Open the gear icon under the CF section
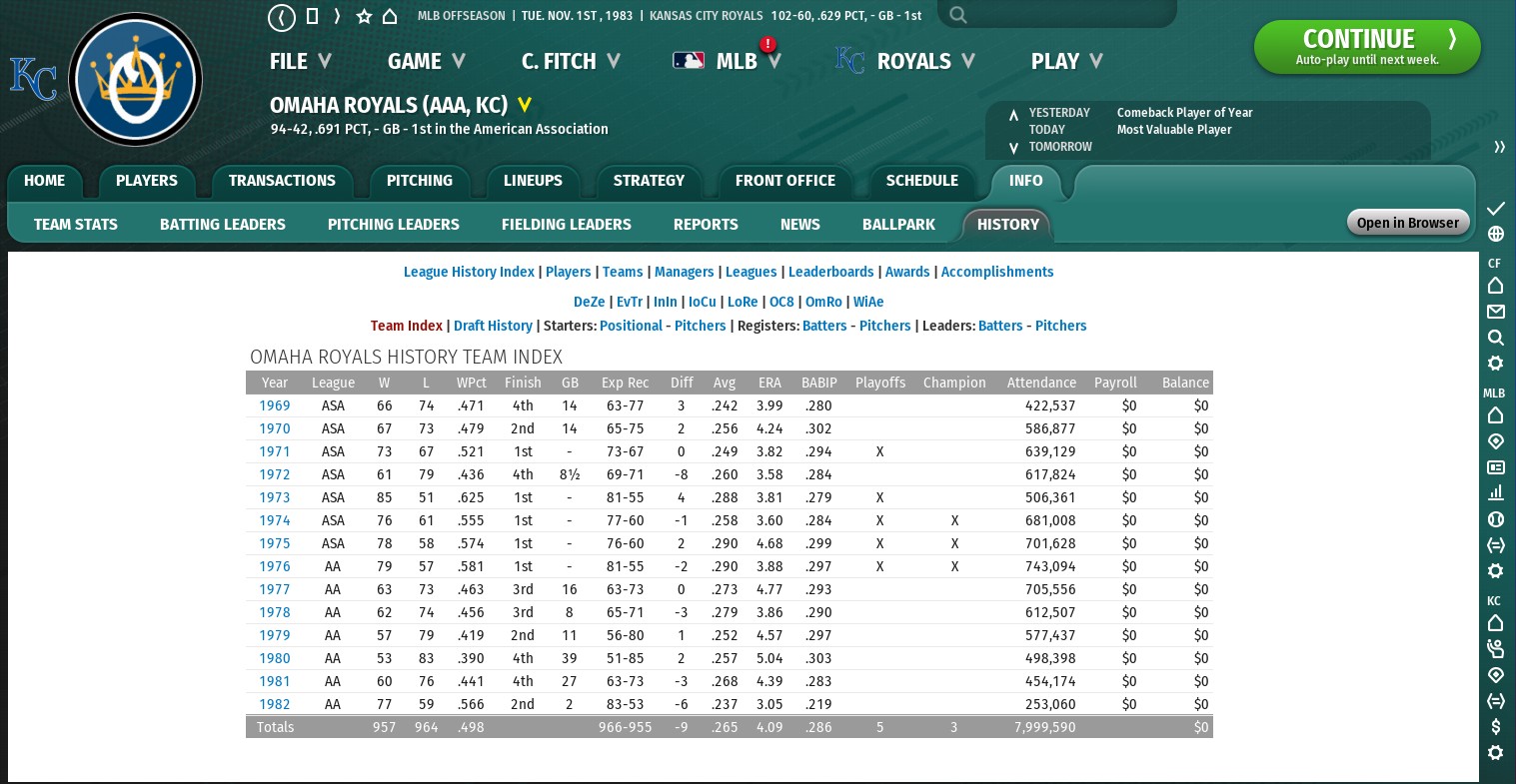Screen dimensions: 1516x784 click(1495, 364)
